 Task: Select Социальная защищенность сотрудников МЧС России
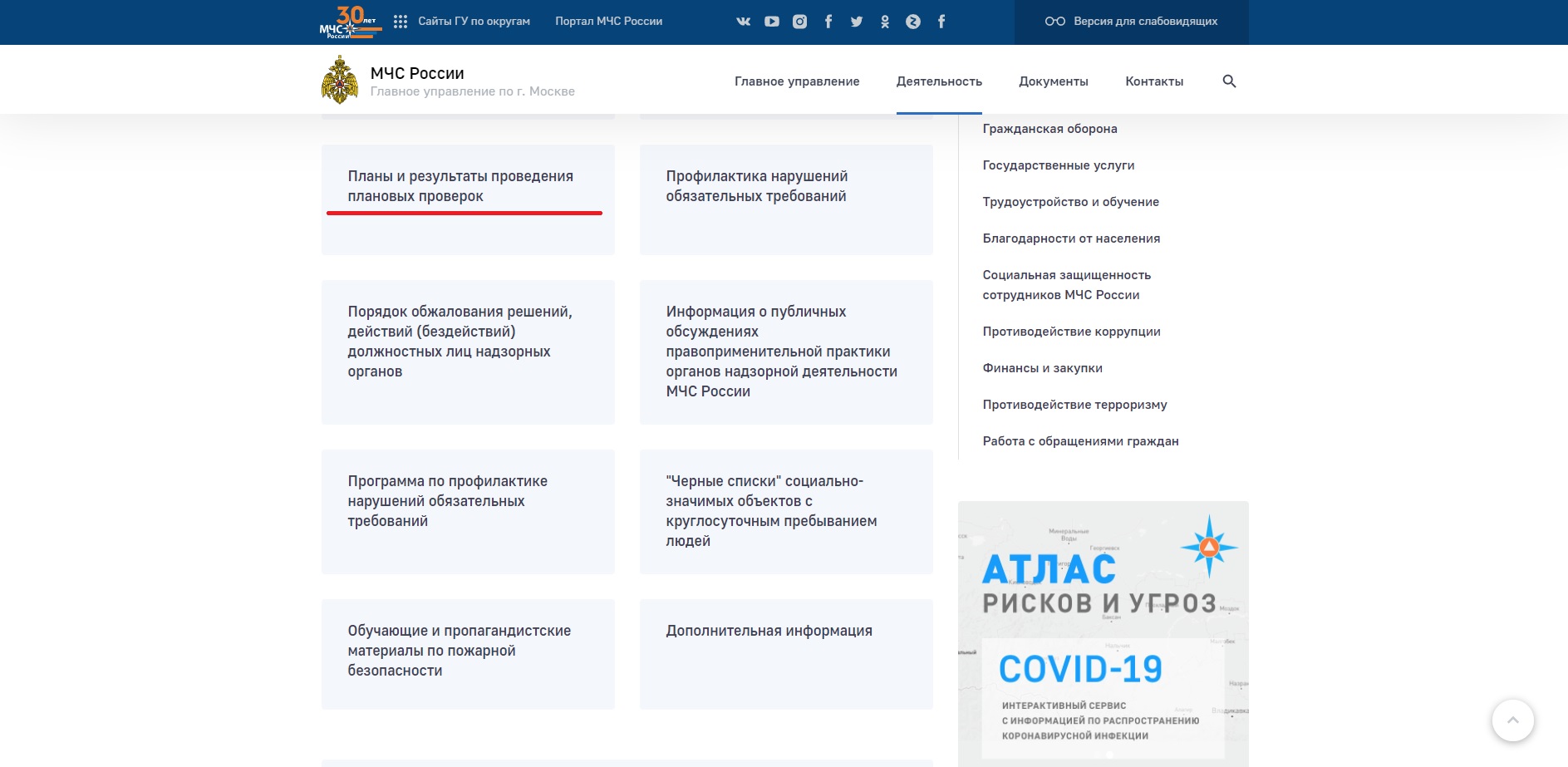point(1066,285)
